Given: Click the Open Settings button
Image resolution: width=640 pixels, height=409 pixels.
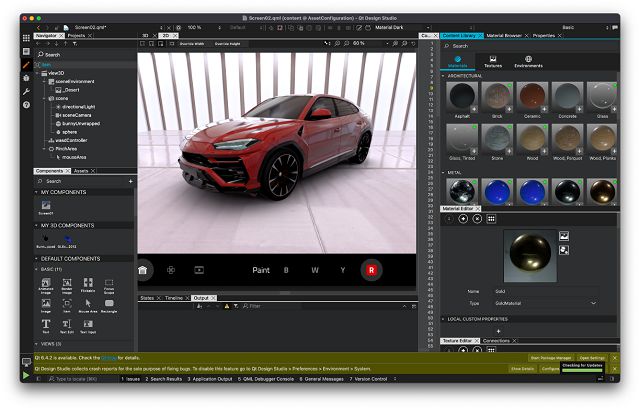Looking at the screenshot, I should point(591,357).
